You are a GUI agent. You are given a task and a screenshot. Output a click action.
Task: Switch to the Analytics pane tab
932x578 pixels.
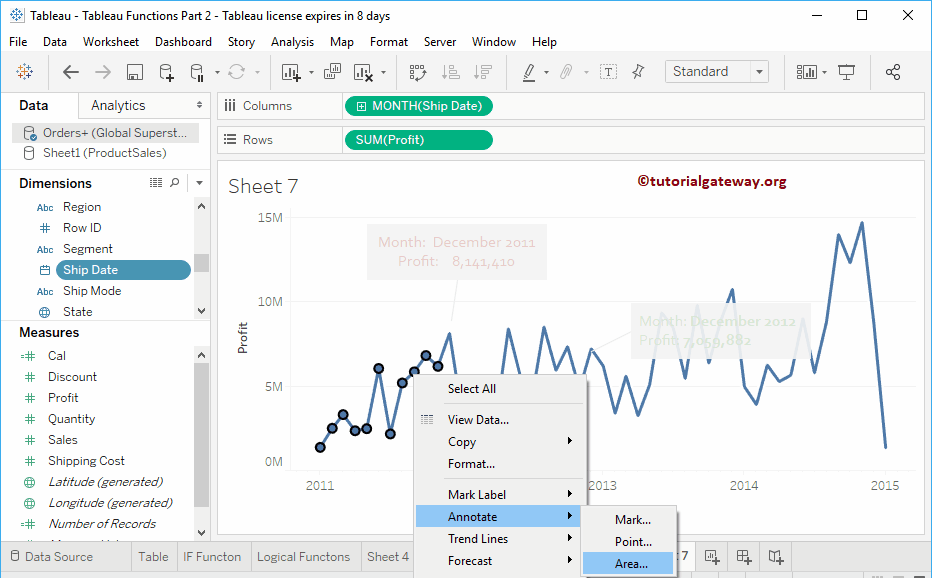[x=118, y=105]
